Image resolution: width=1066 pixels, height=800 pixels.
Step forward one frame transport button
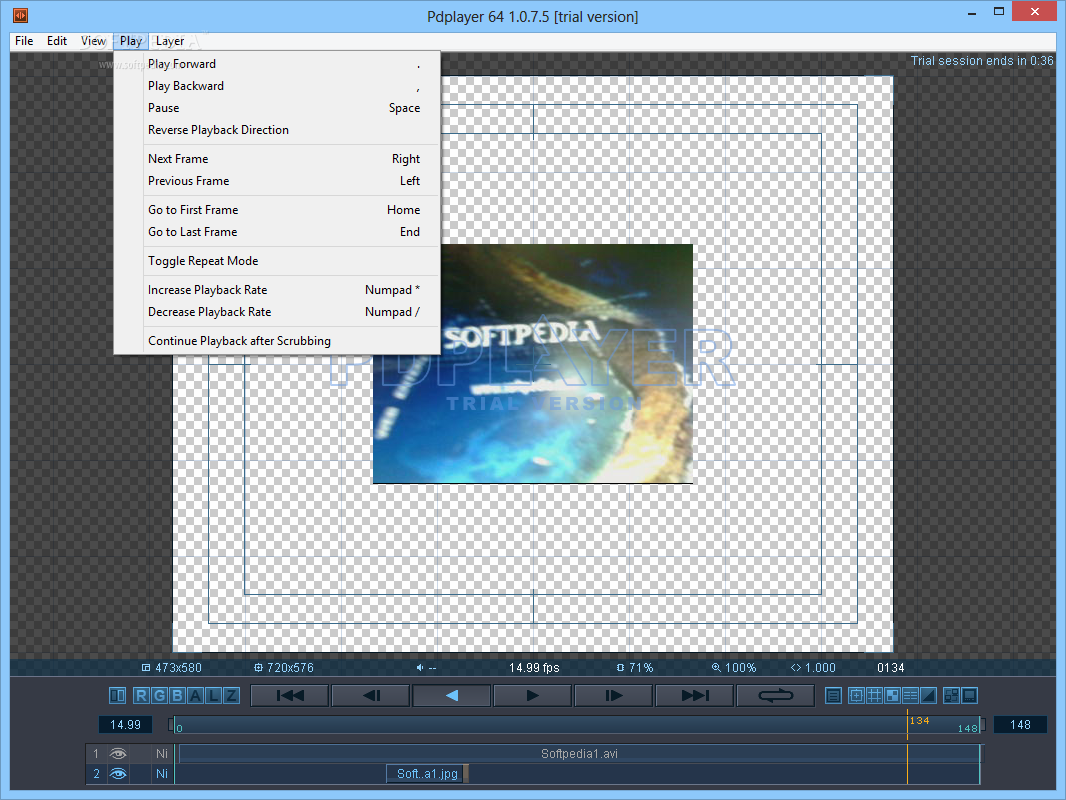tap(614, 695)
